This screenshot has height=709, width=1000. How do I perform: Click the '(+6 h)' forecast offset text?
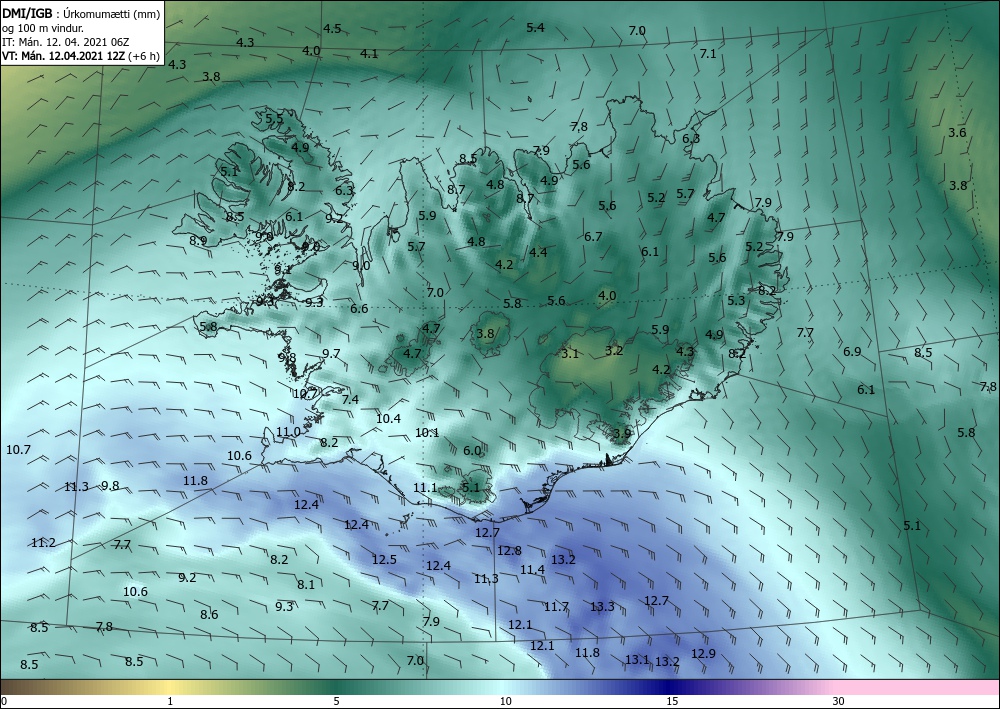143,55
